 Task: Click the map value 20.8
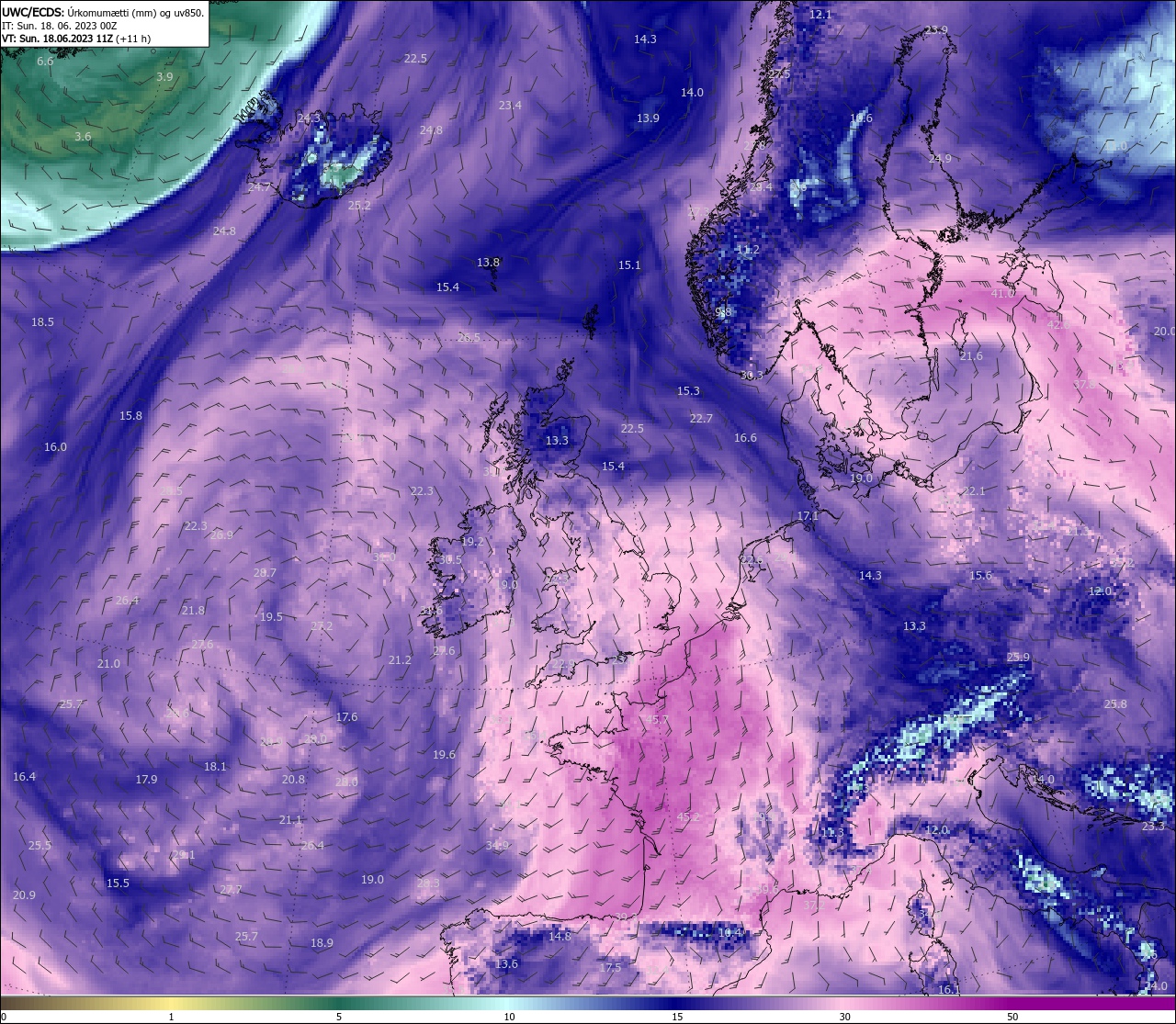point(293,780)
